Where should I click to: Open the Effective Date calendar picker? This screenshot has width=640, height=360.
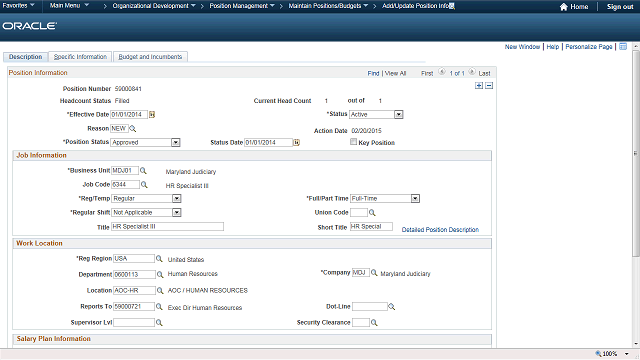pyautogui.click(x=152, y=115)
